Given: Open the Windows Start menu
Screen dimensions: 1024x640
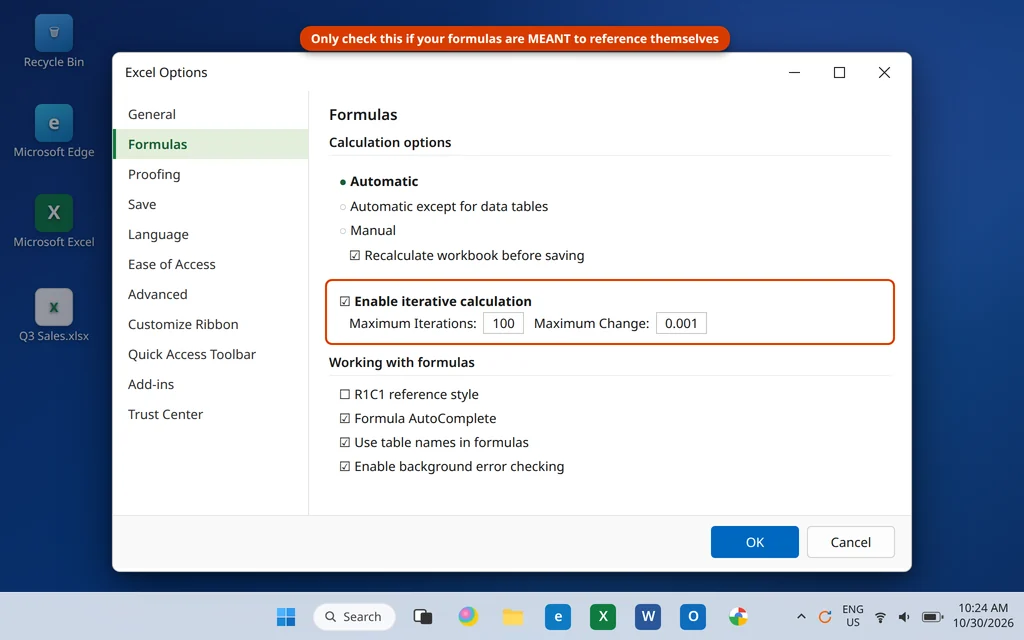Looking at the screenshot, I should point(286,616).
